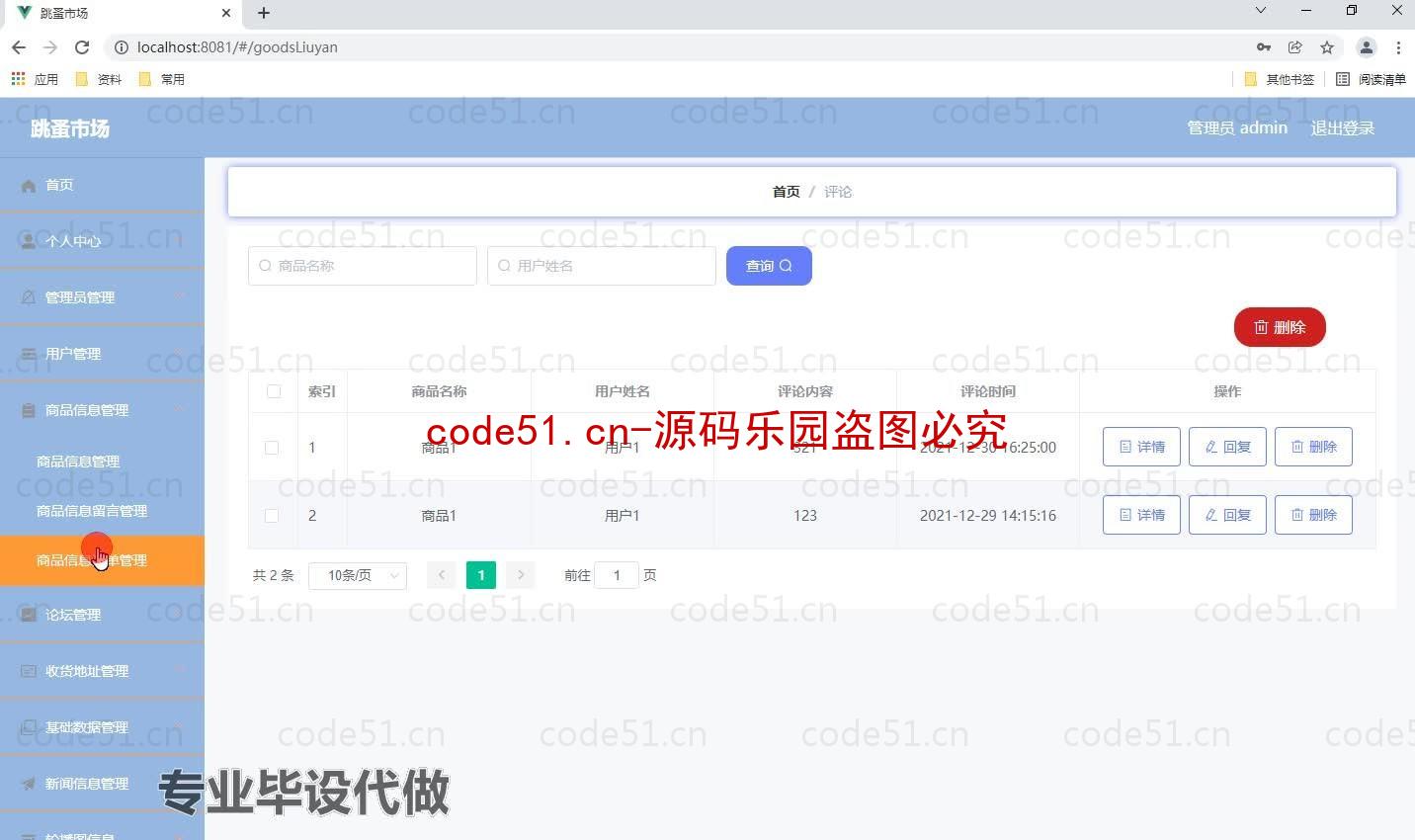Open the 首页 sidebar menu item
The image size is (1415, 840).
[x=102, y=185]
